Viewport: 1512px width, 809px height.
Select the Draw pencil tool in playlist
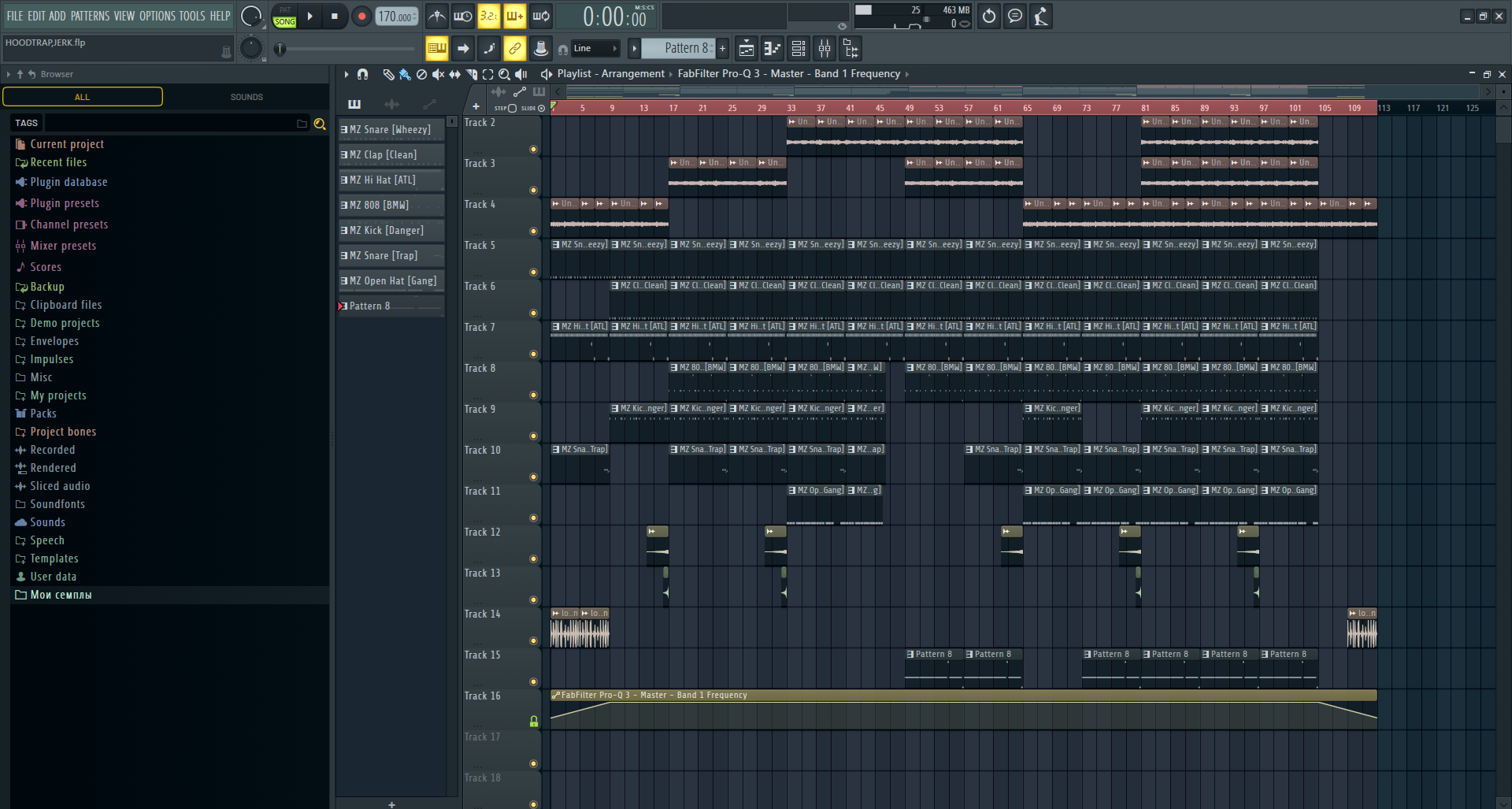click(x=388, y=74)
